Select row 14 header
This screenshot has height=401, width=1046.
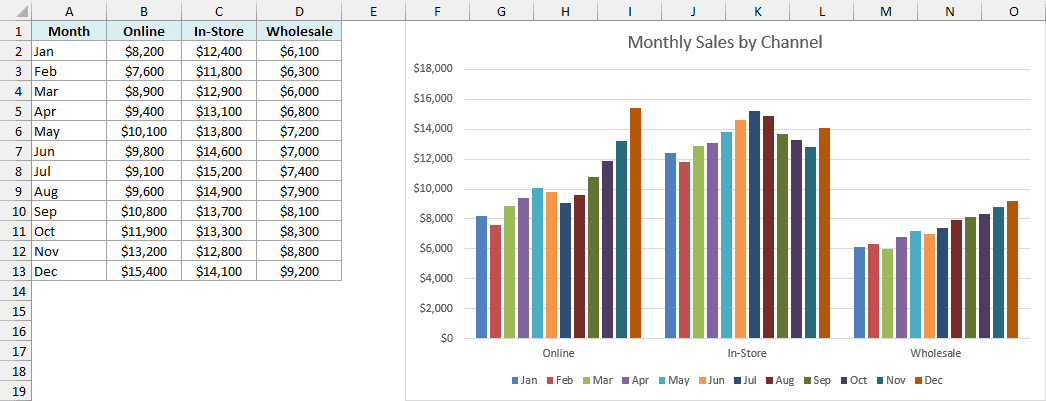point(15,292)
